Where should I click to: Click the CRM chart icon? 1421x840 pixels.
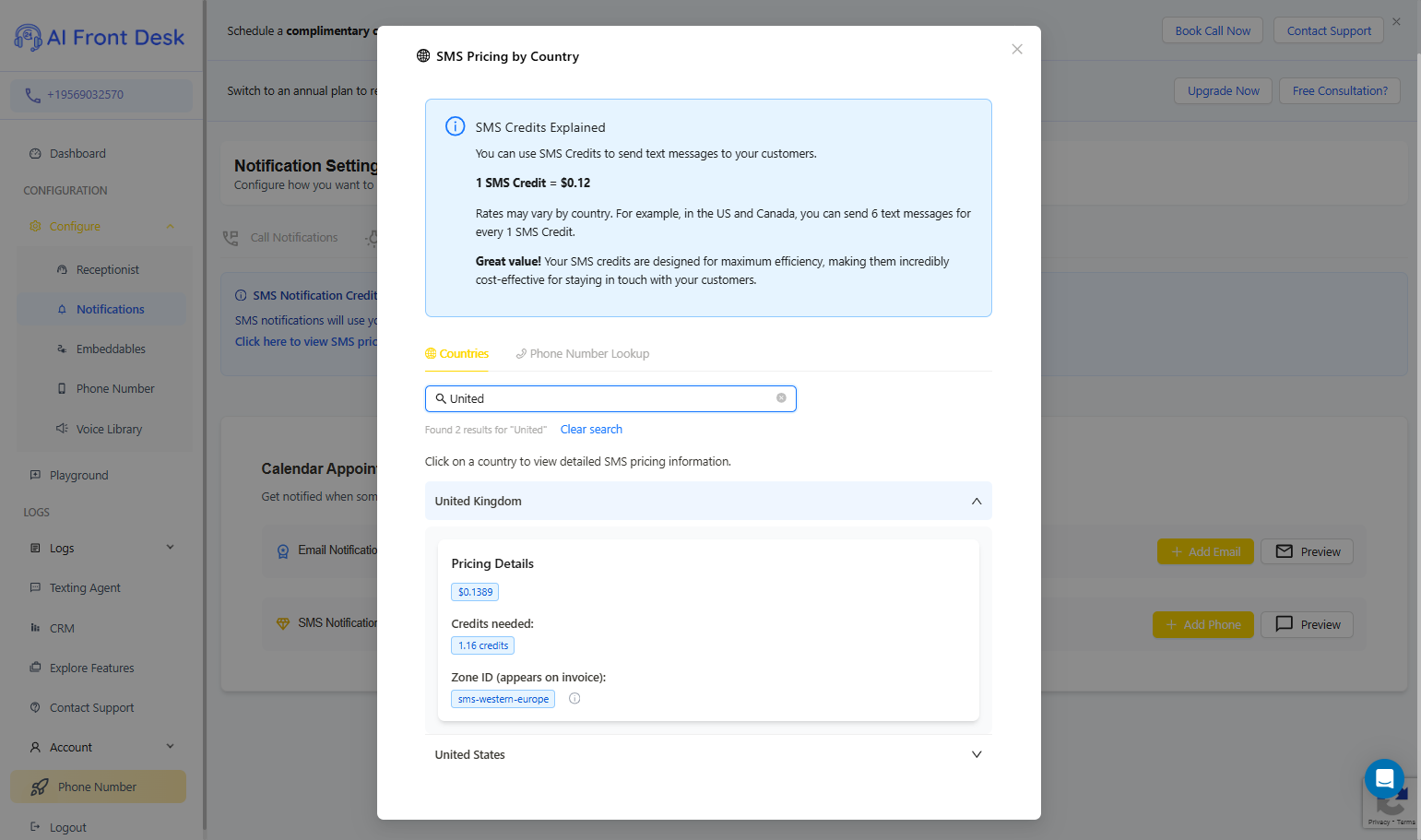35,628
